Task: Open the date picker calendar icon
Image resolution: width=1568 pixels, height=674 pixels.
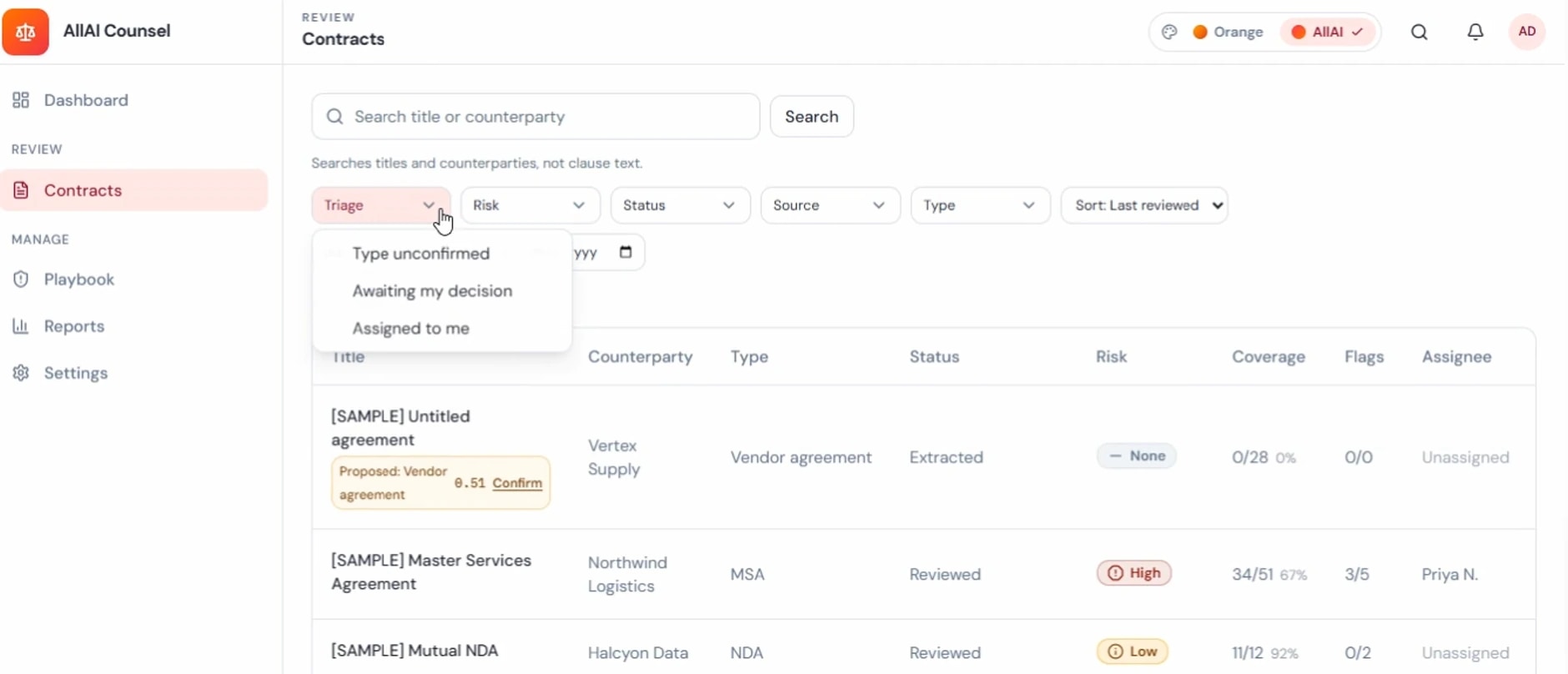Action: point(626,252)
